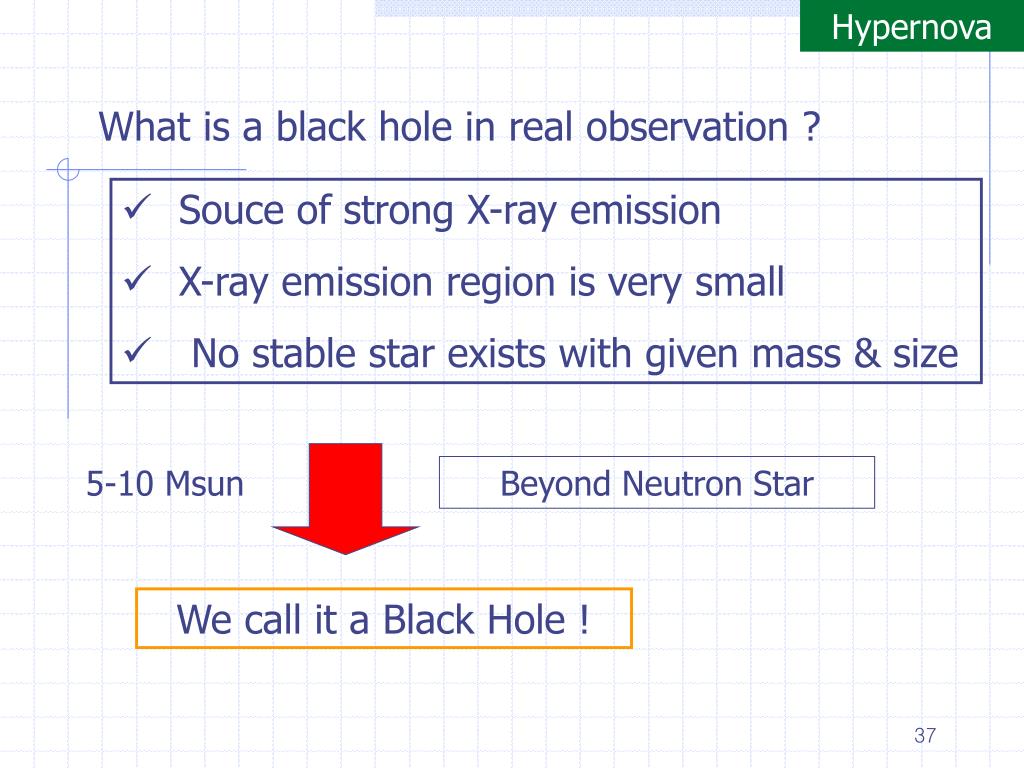Screen dimensions: 1024x768
Task: Click the '5-10 Msun' label
Action: [165, 484]
